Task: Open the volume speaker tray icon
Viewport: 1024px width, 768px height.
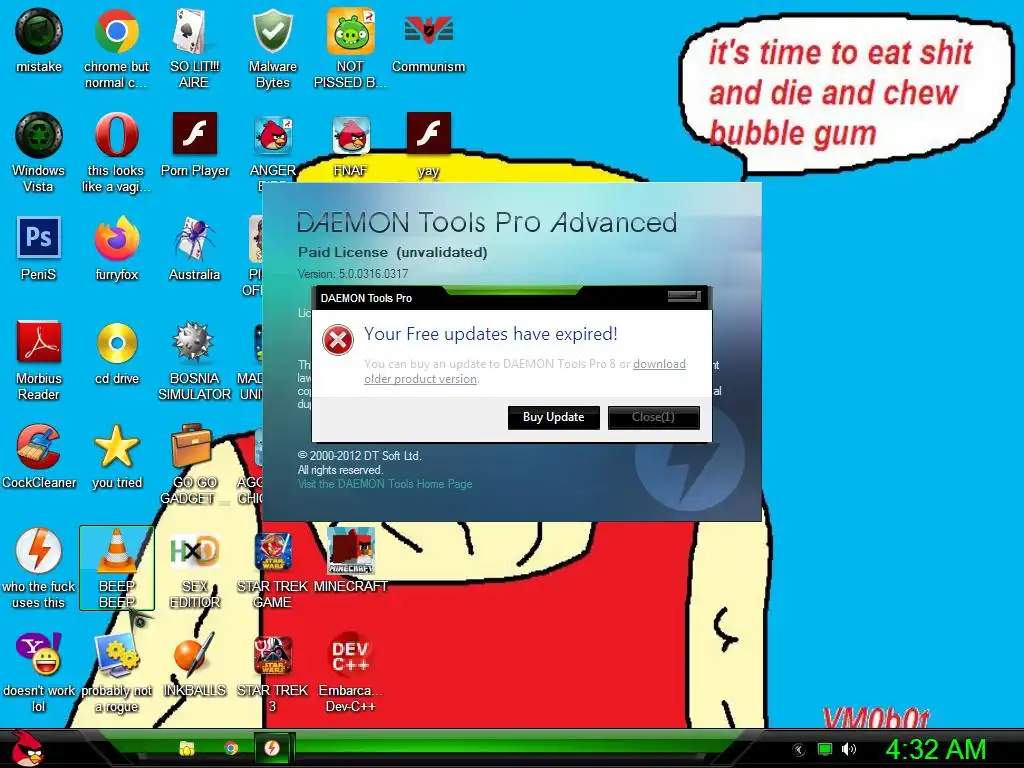Action: pos(849,749)
